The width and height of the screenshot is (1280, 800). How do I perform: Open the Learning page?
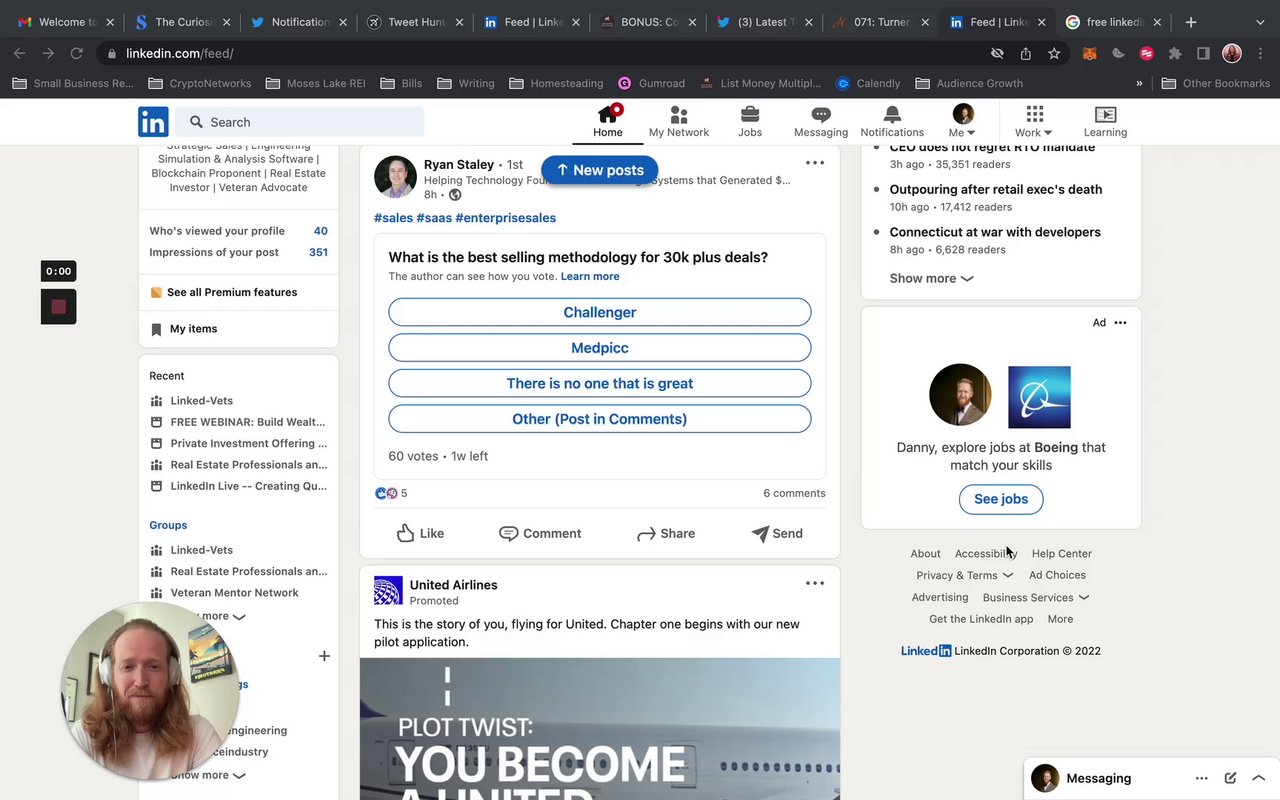coord(1105,122)
